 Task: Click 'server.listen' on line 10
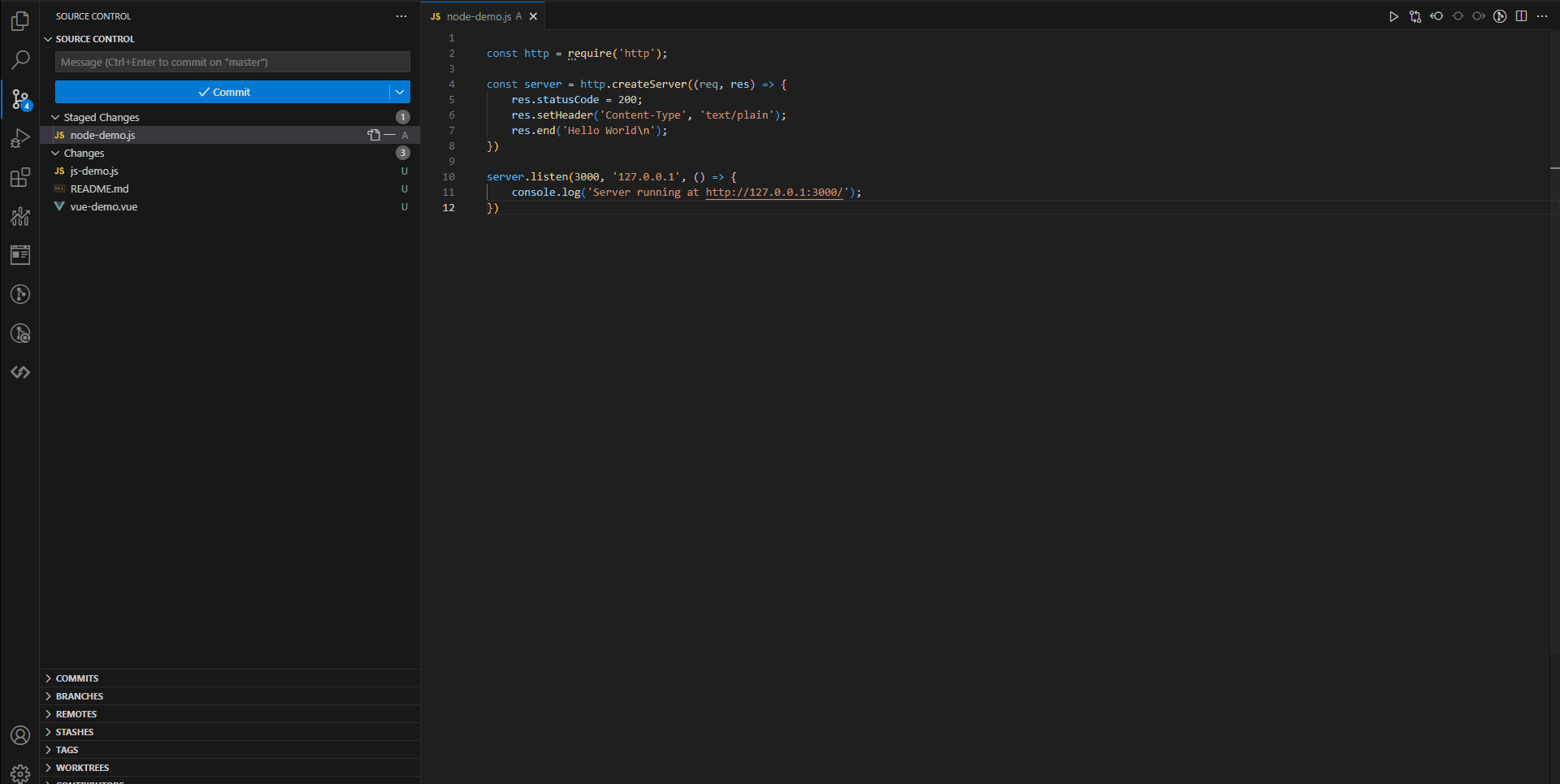point(527,177)
